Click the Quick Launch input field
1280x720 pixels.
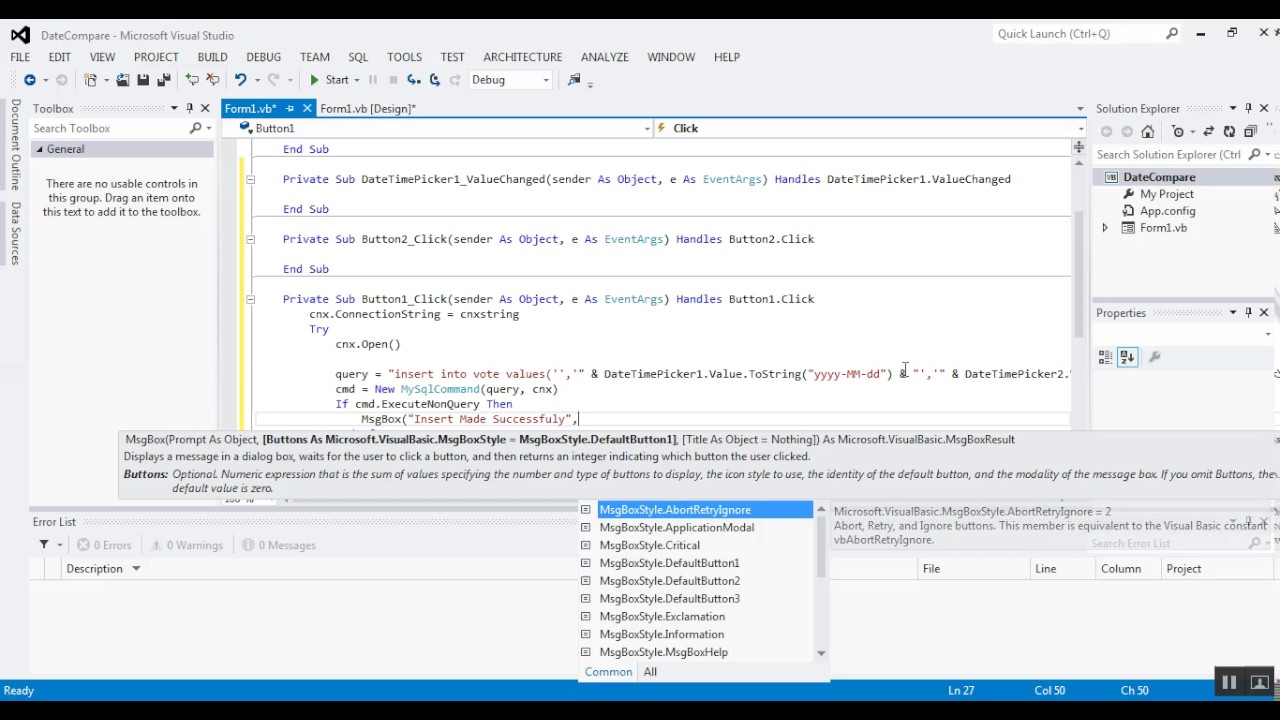(1078, 34)
